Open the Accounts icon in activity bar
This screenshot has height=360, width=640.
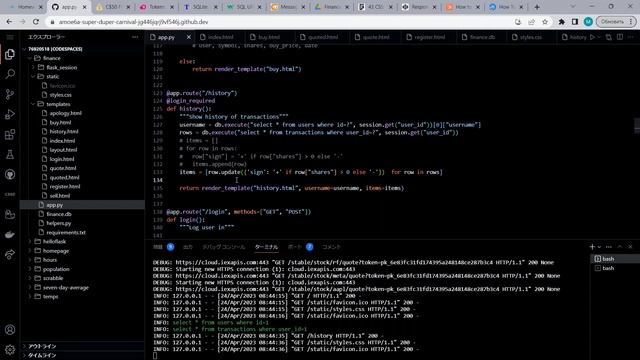point(10,329)
